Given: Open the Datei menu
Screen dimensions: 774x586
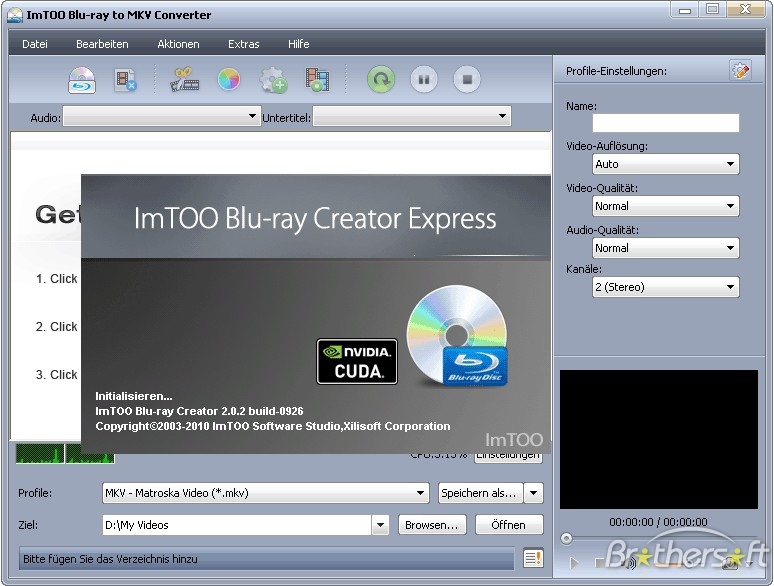Looking at the screenshot, I should point(35,44).
